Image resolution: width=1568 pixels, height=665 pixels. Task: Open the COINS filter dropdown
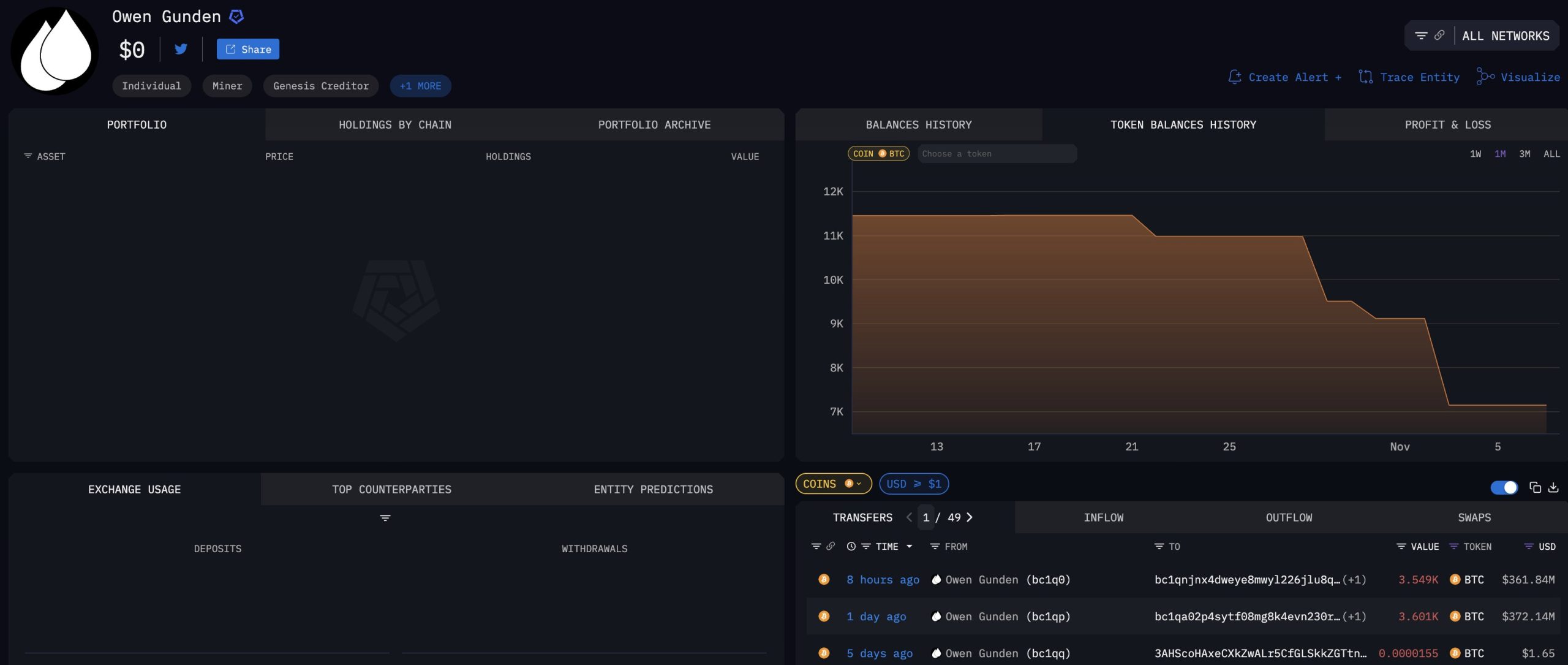pos(833,484)
